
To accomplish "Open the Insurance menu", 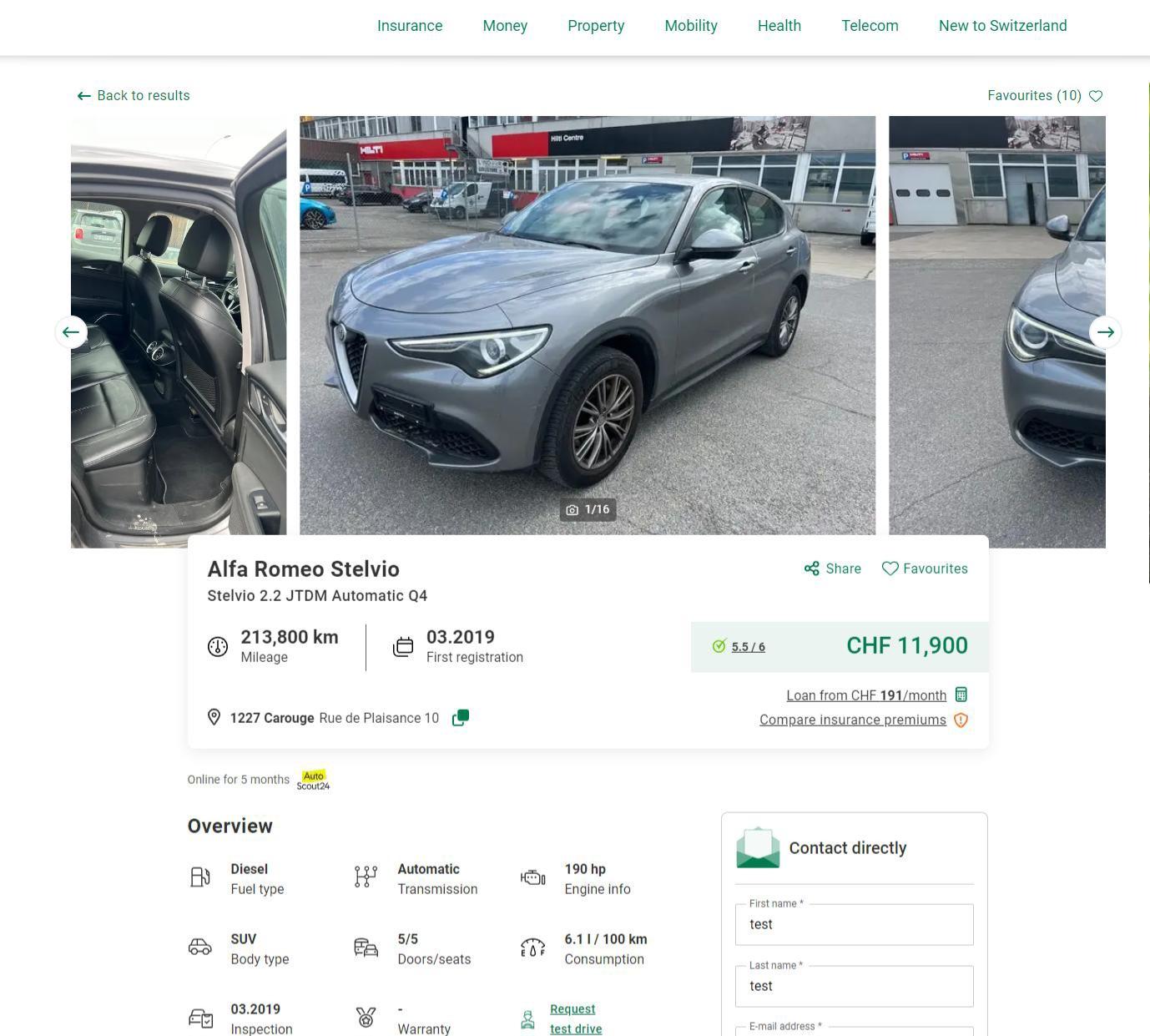I will (x=410, y=26).
